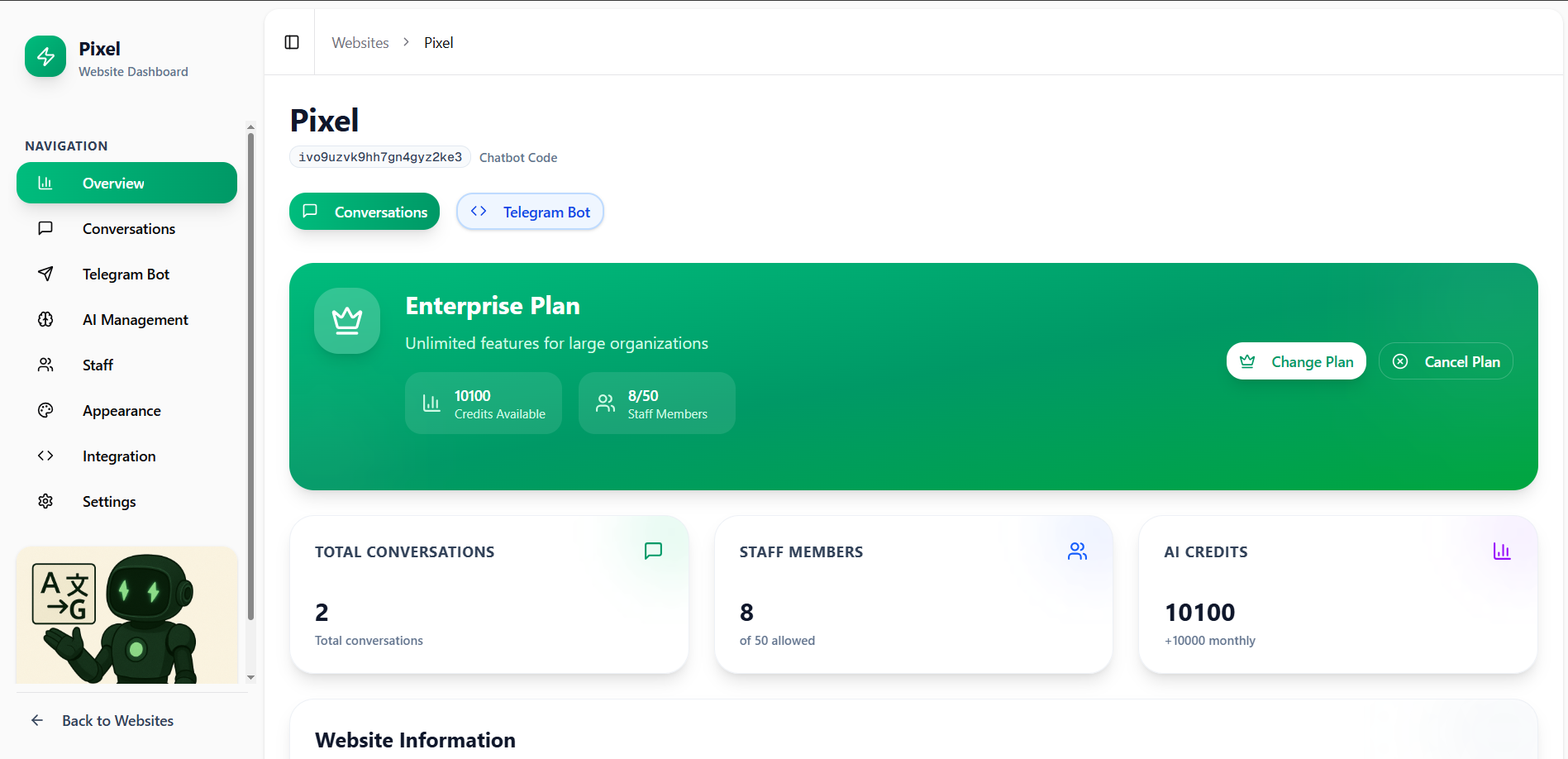The height and width of the screenshot is (759, 1568).
Task: Open Appearance via the palette icon
Action: (x=45, y=410)
